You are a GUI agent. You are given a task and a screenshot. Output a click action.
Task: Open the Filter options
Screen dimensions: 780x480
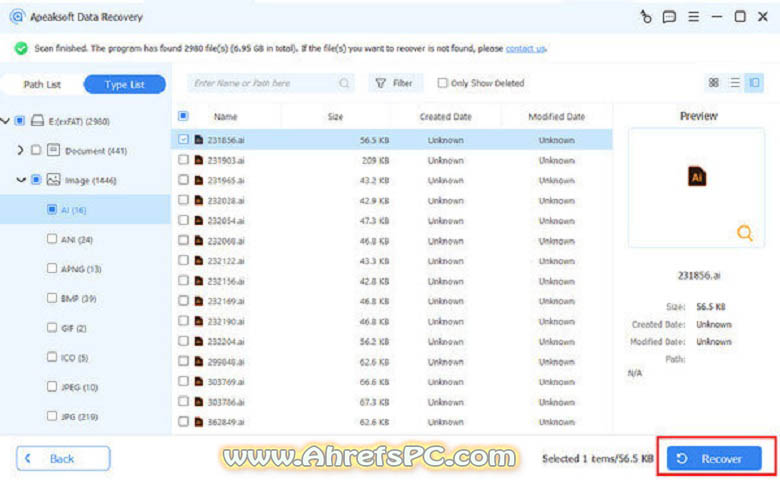(x=395, y=83)
